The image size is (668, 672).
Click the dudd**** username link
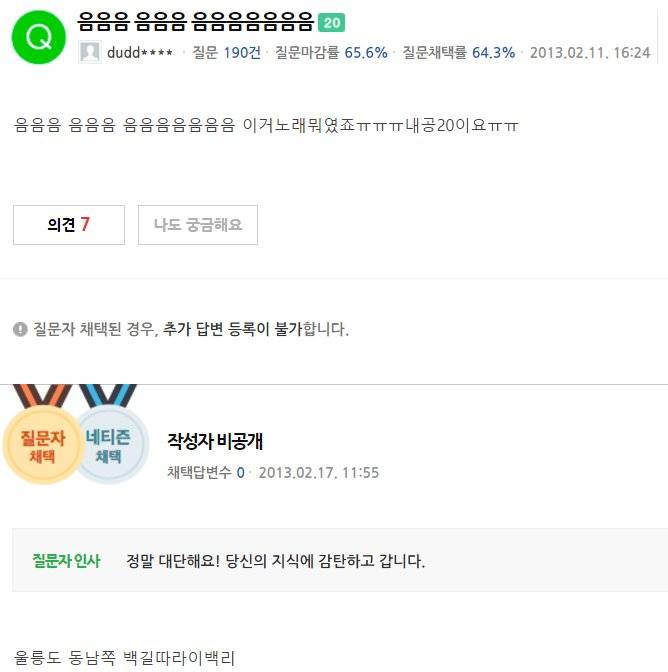pos(140,53)
